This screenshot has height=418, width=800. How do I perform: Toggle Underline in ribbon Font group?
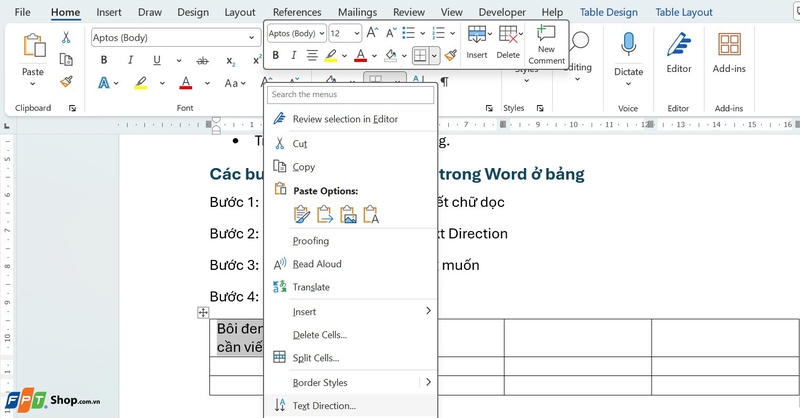[x=157, y=60]
